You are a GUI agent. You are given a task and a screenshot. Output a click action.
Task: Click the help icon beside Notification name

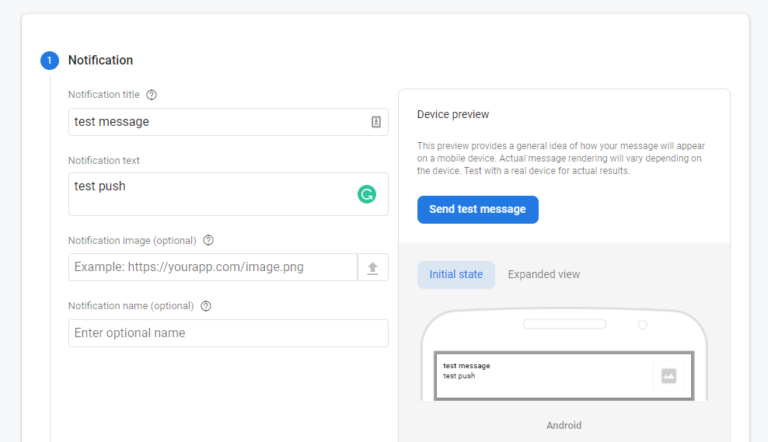coord(206,306)
